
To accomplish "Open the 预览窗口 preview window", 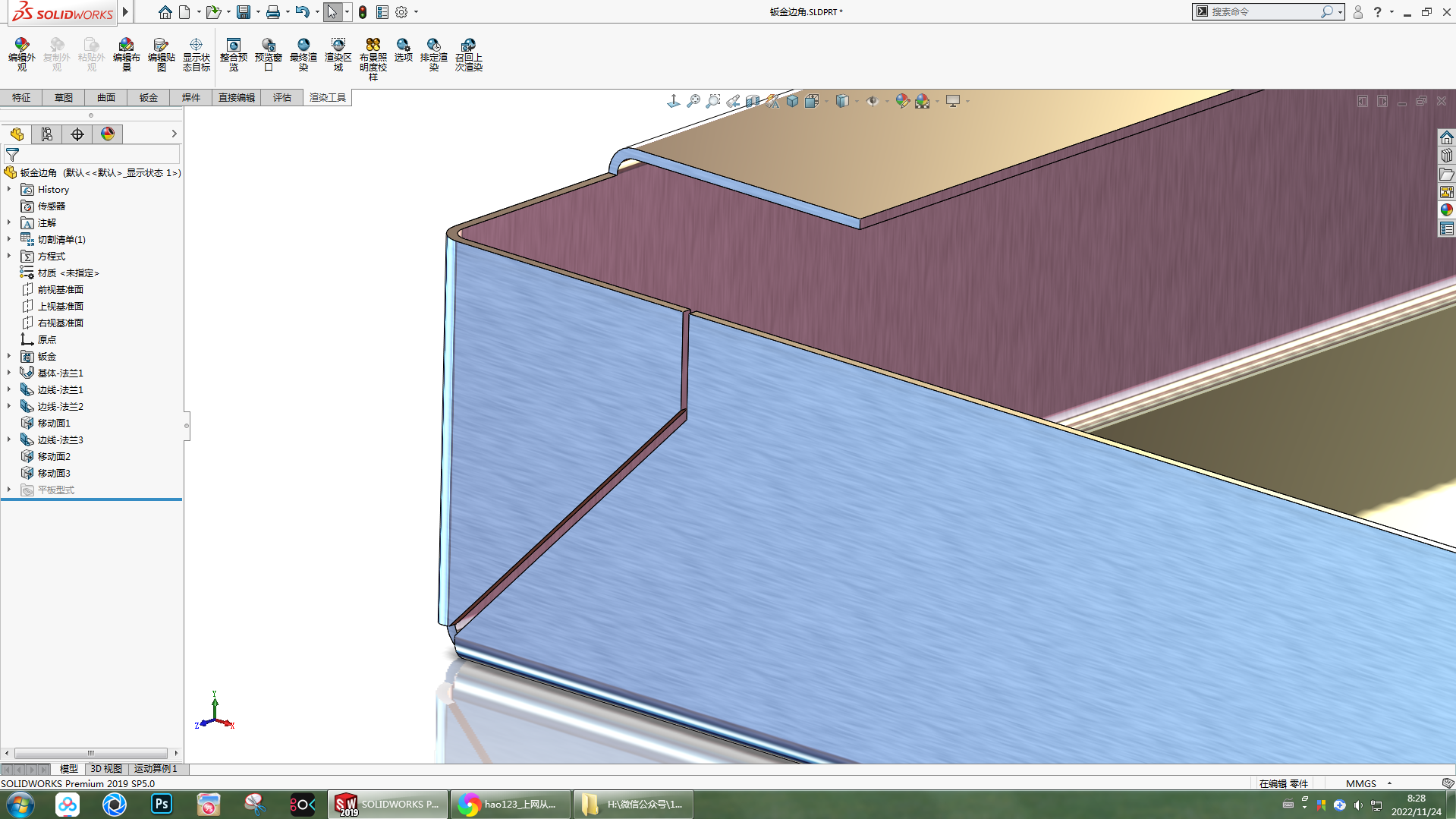I will [269, 55].
